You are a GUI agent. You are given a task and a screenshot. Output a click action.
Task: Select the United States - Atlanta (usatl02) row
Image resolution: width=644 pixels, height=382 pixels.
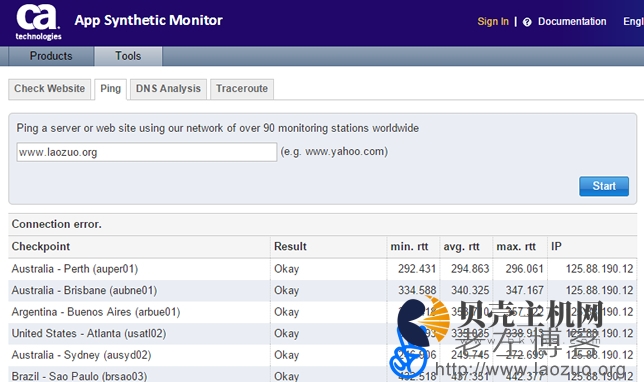(322, 333)
